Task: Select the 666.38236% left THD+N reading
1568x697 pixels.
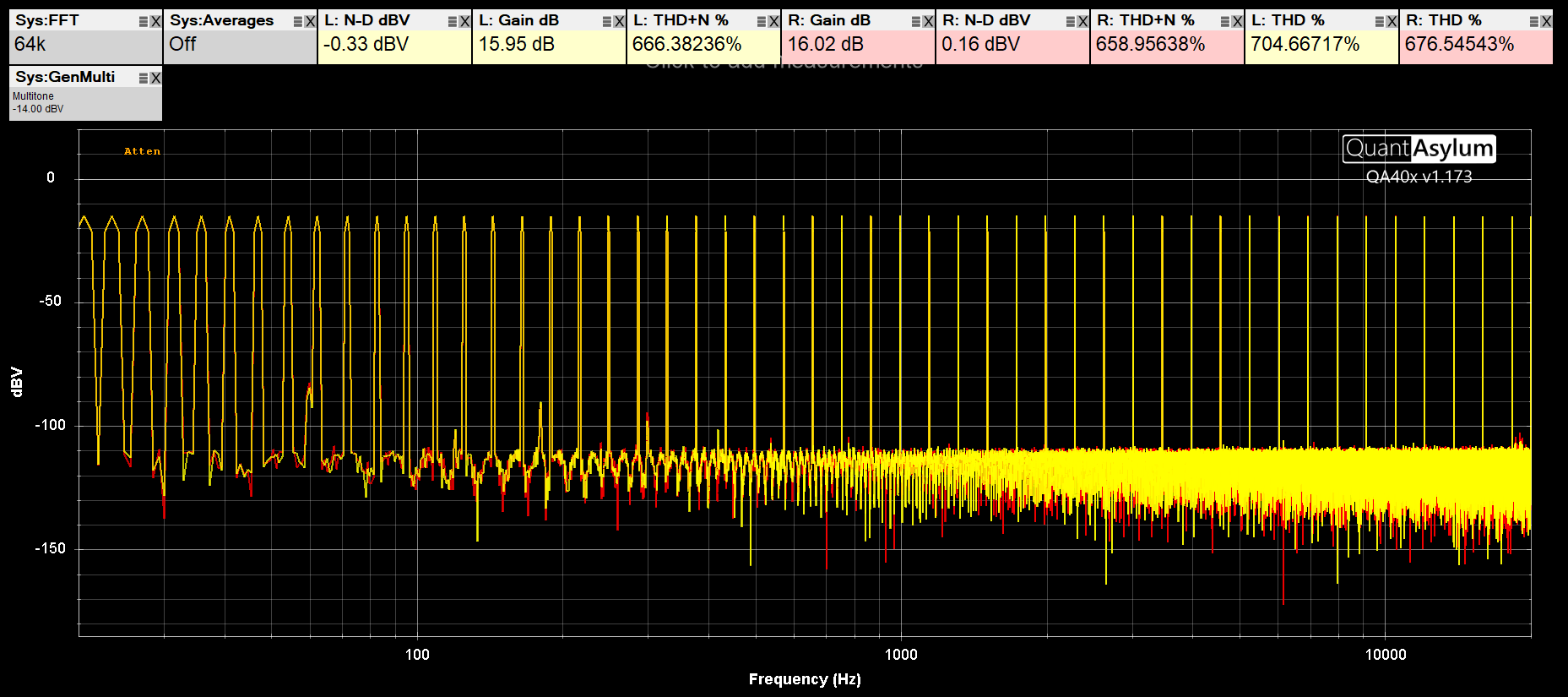Action: click(x=687, y=44)
